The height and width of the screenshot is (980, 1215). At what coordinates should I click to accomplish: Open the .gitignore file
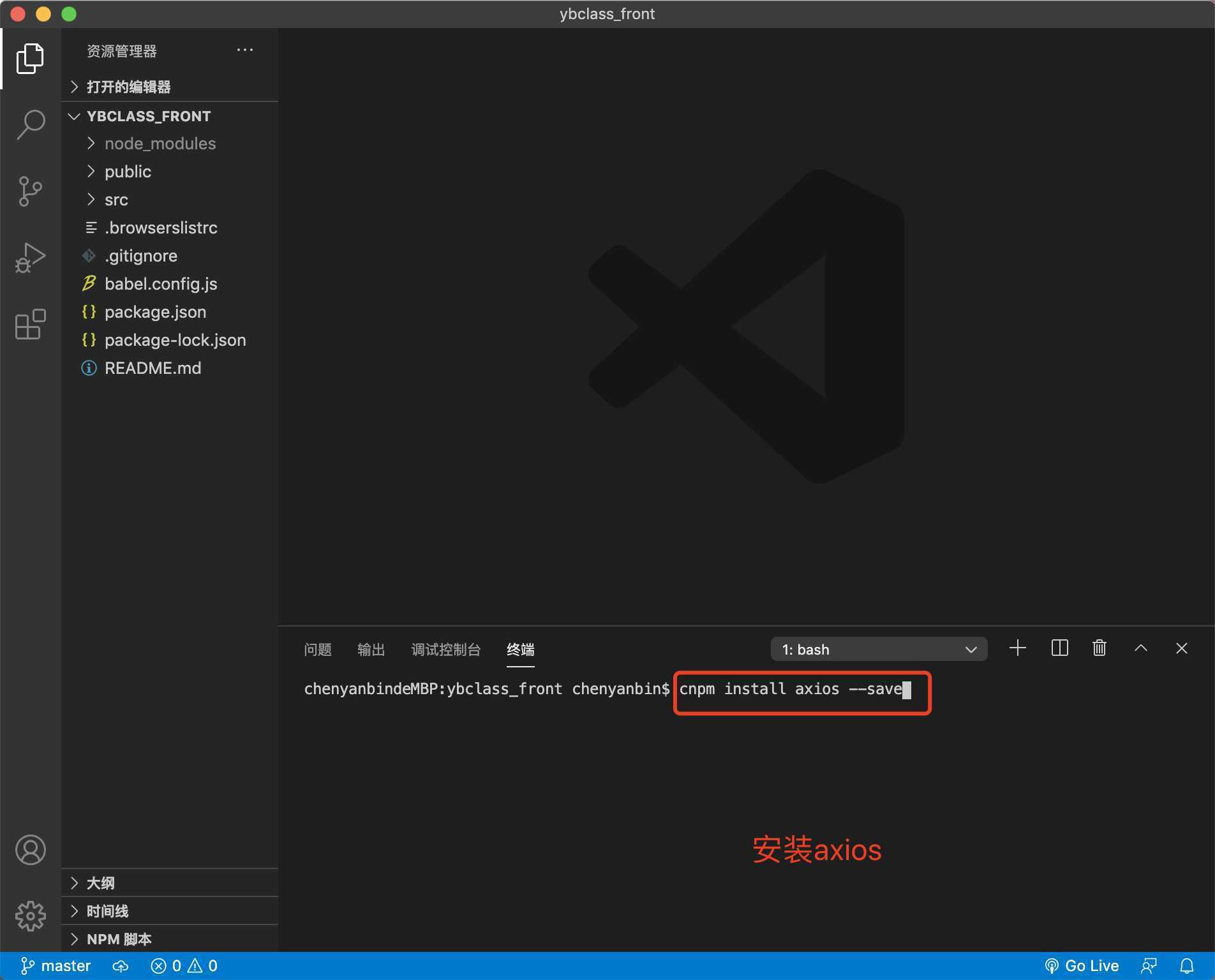coord(170,256)
